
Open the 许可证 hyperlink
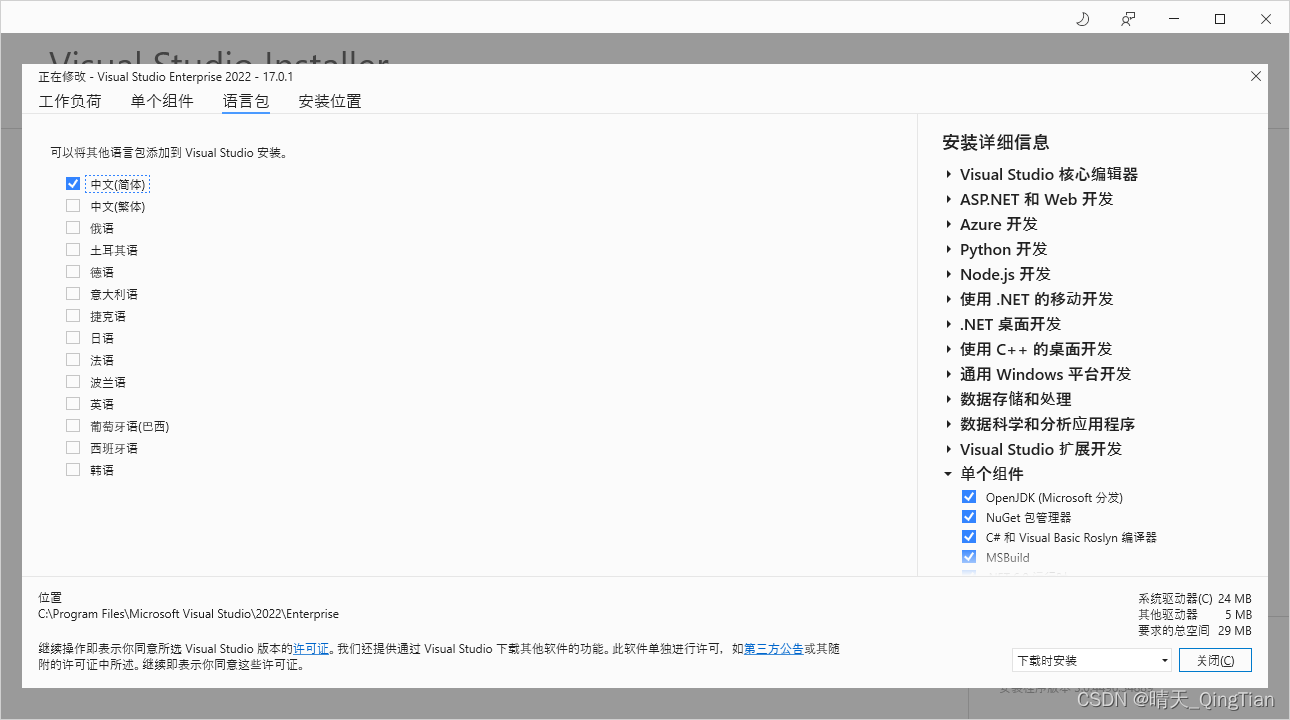311,648
